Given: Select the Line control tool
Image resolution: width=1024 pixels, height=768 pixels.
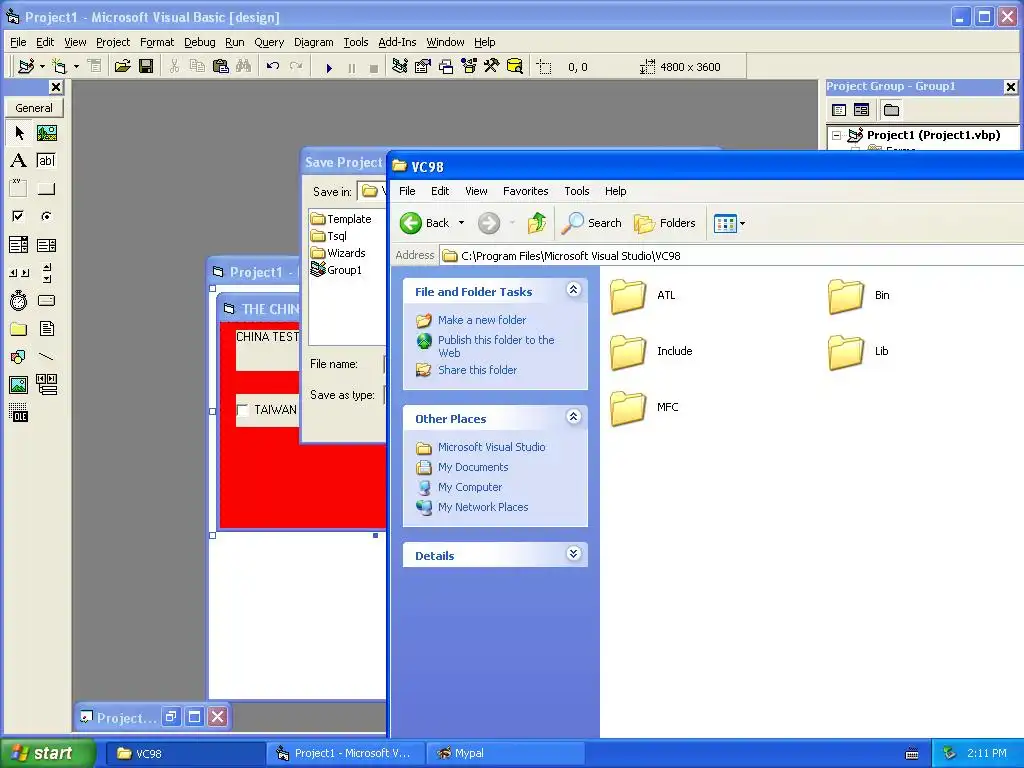Looking at the screenshot, I should point(46,357).
